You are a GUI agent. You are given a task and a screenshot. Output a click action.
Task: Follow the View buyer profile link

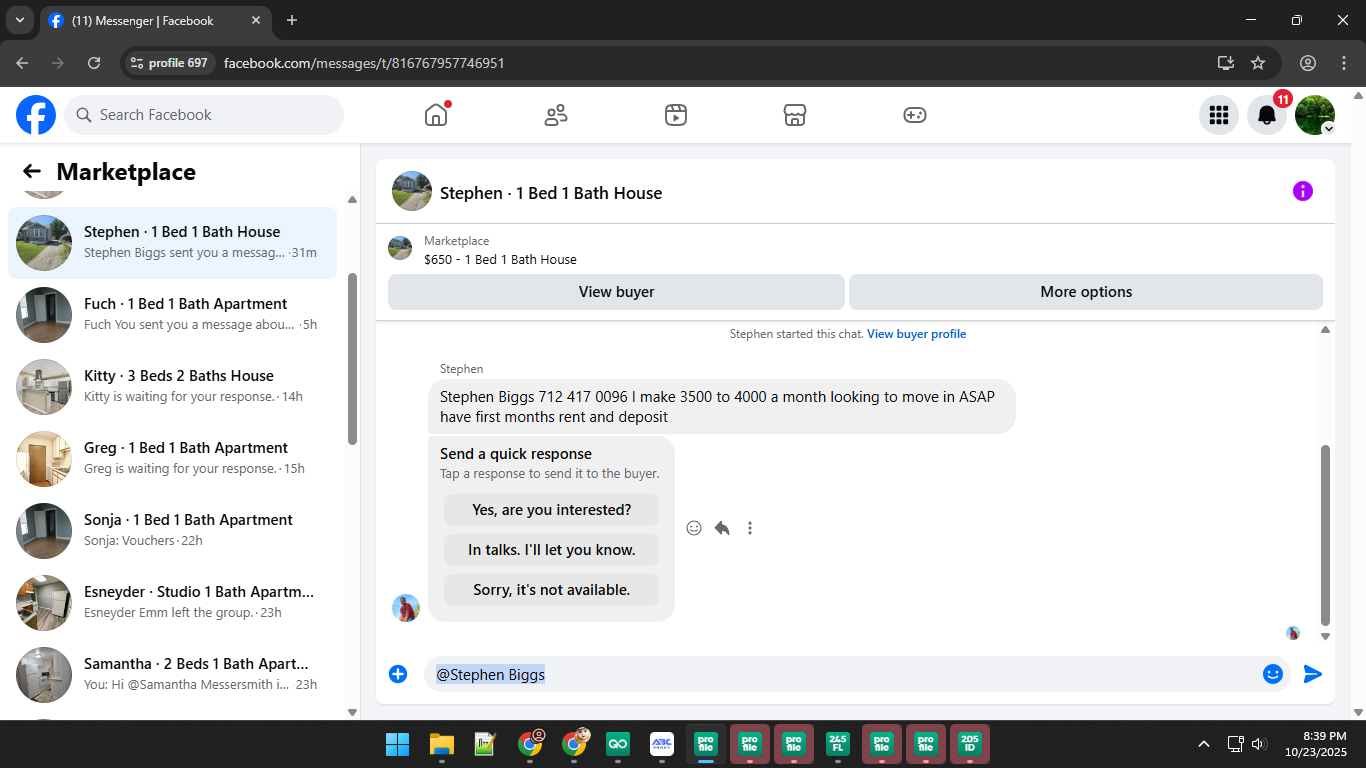pos(916,334)
